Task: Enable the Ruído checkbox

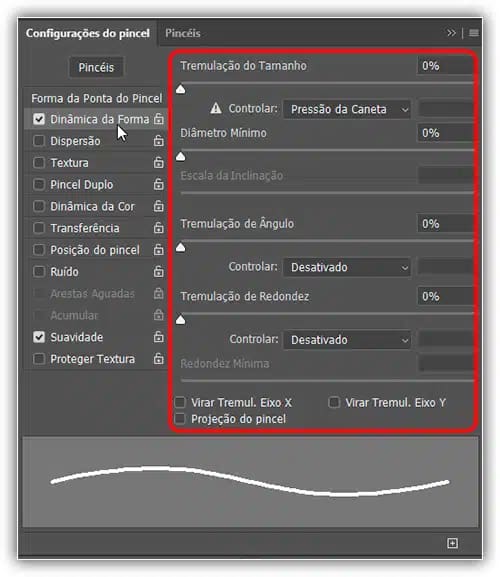Action: [x=39, y=272]
